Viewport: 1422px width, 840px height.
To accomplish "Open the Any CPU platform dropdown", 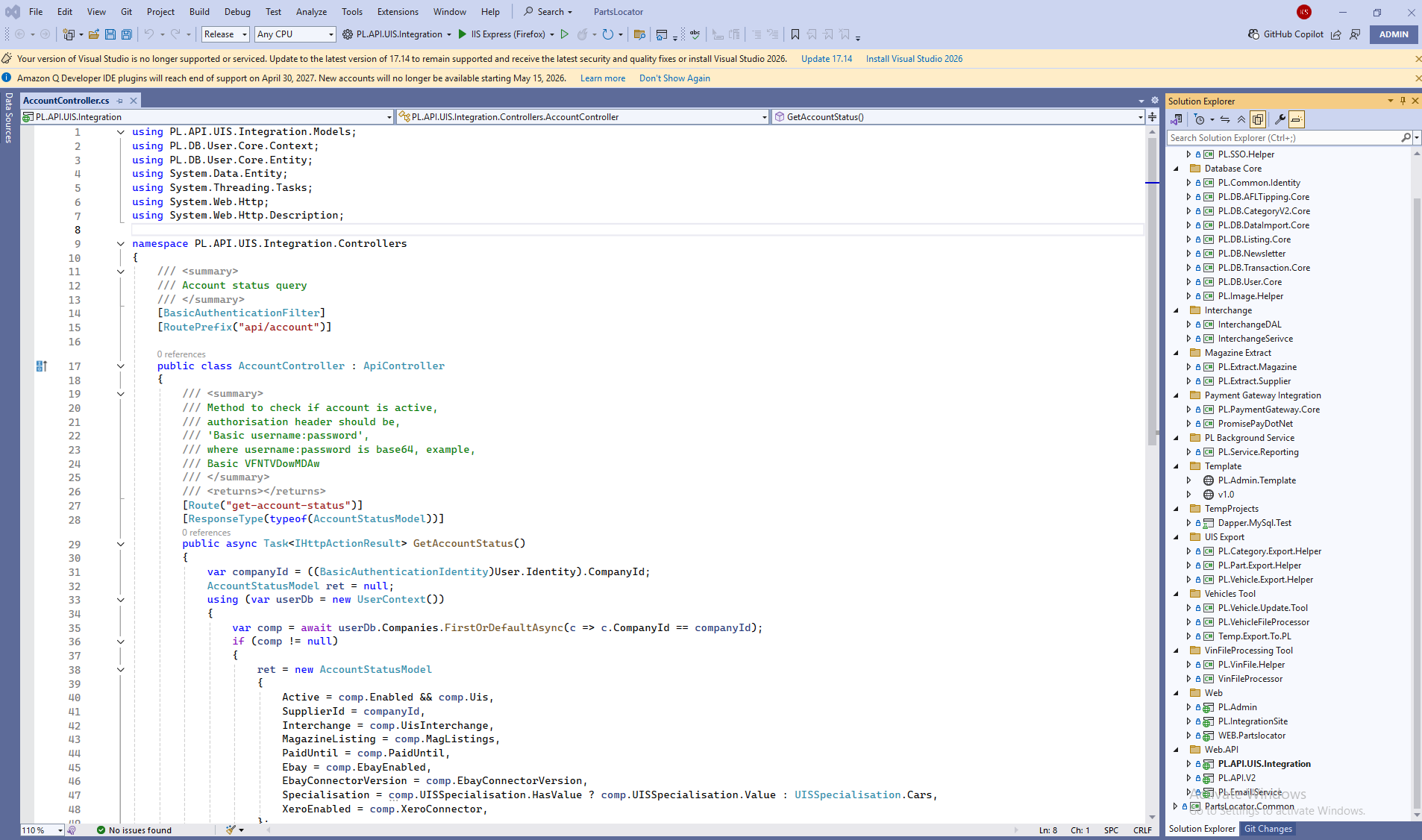I will (295, 34).
